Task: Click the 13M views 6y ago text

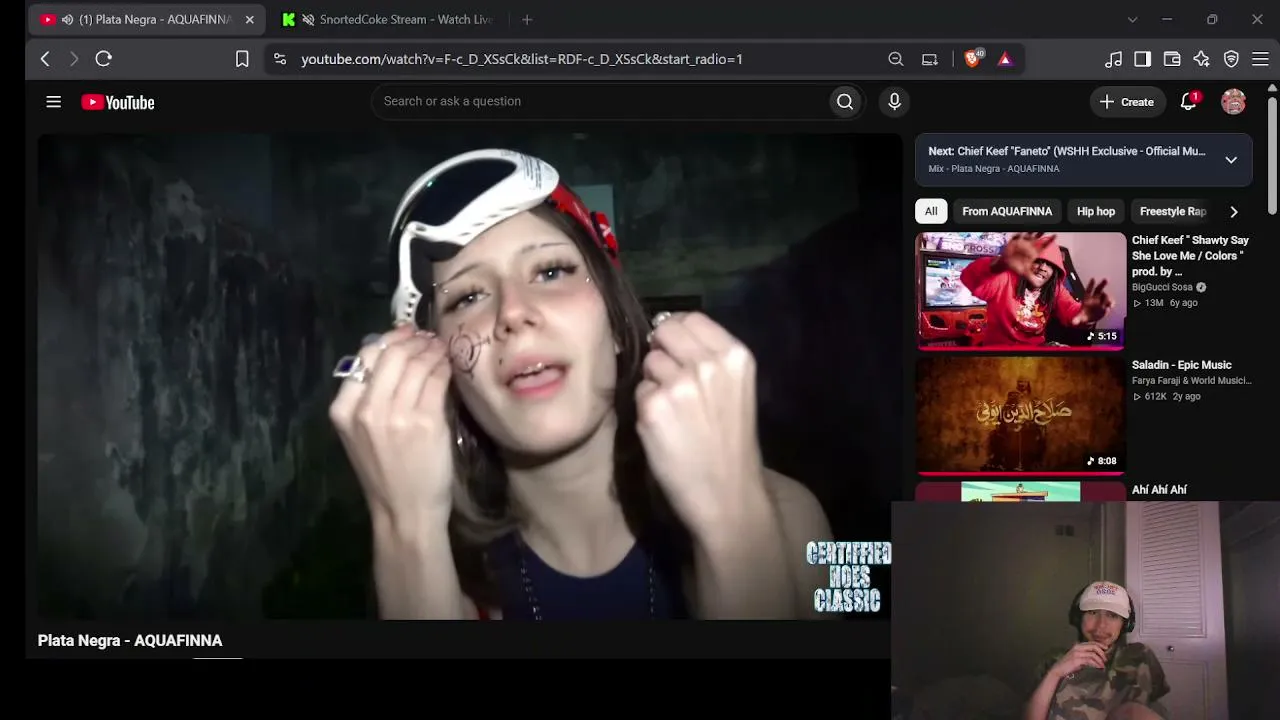Action: (1165, 303)
